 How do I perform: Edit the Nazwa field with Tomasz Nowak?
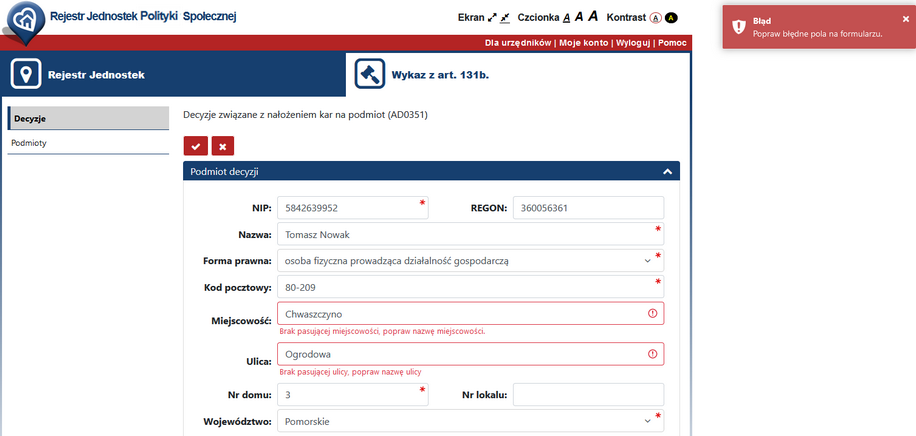coord(471,234)
